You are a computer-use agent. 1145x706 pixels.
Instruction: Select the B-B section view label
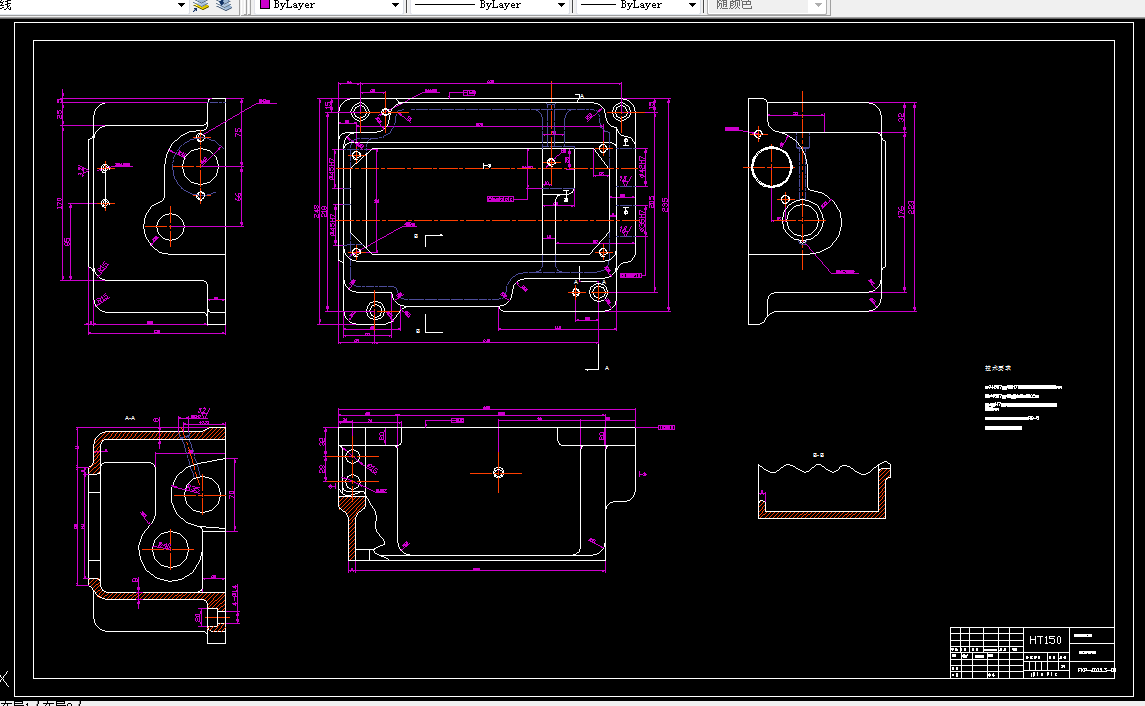[819, 455]
